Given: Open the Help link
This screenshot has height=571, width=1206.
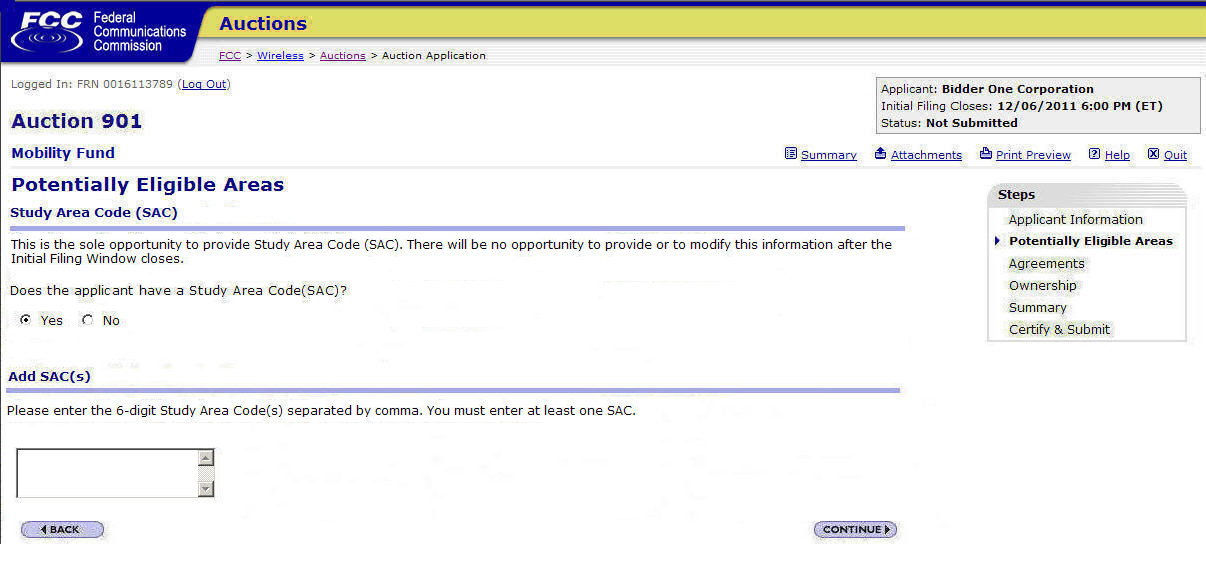Looking at the screenshot, I should click(x=1117, y=155).
